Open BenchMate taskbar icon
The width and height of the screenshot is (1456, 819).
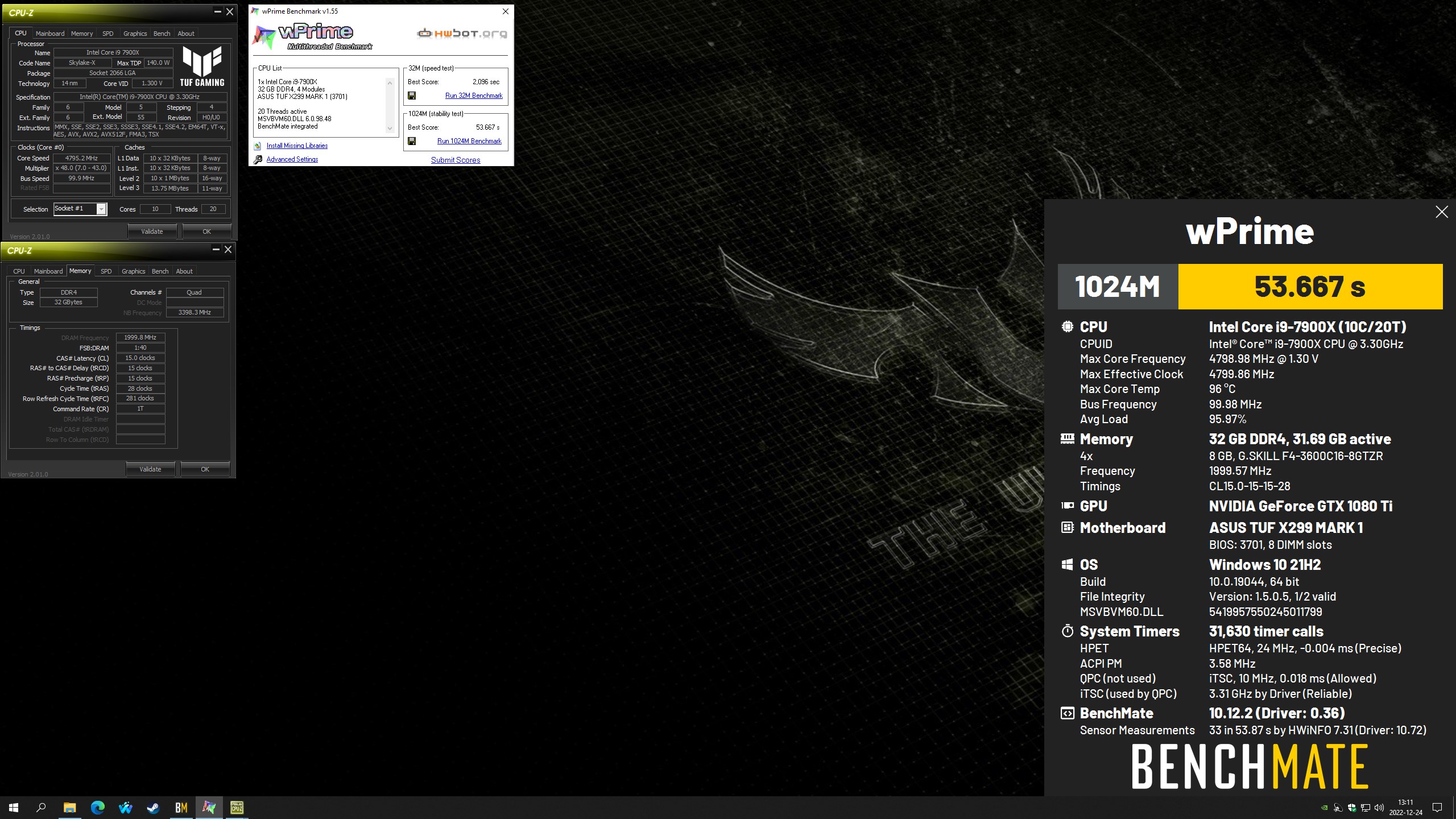point(181,807)
